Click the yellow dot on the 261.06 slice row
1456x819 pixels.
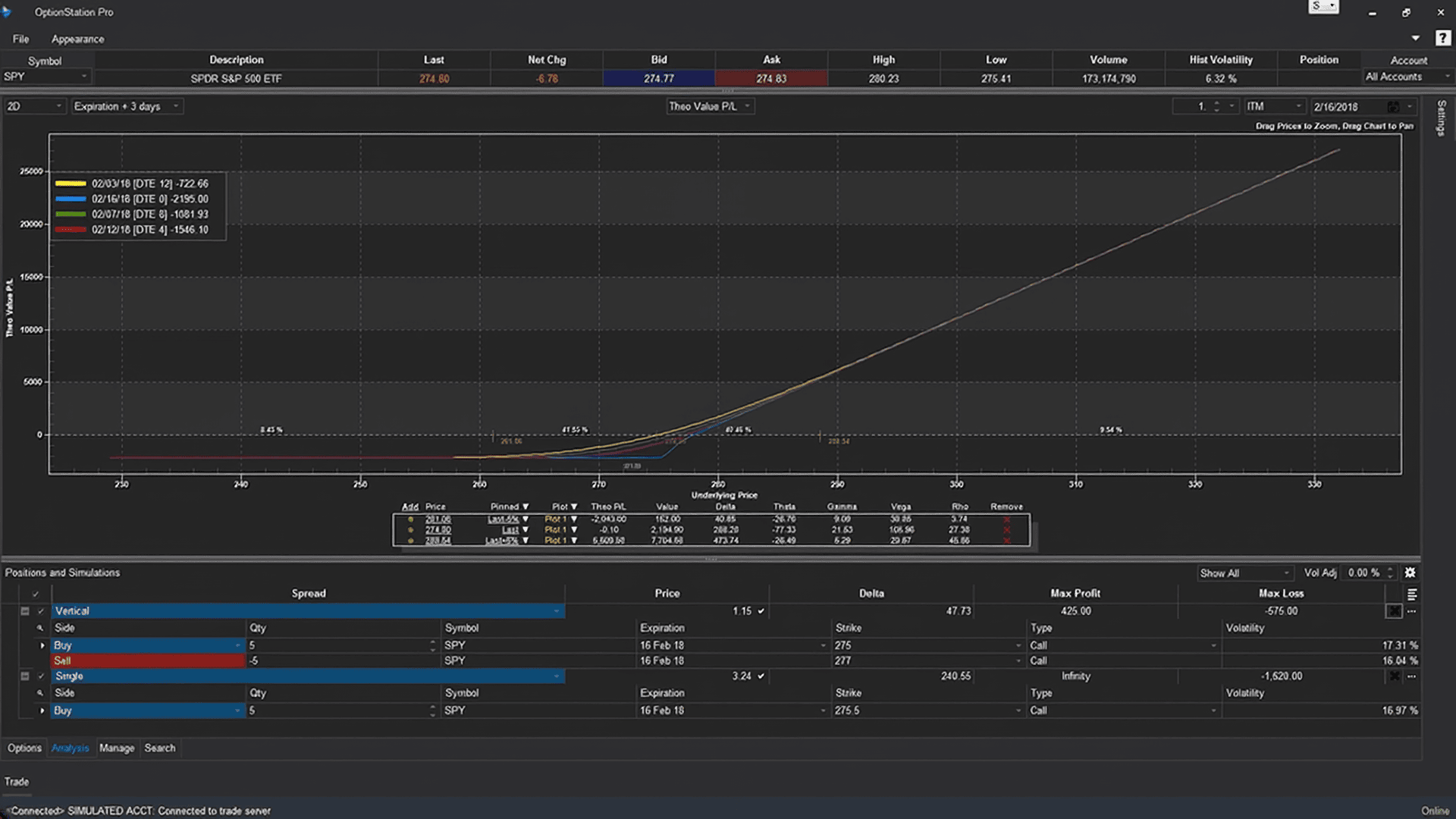[410, 519]
